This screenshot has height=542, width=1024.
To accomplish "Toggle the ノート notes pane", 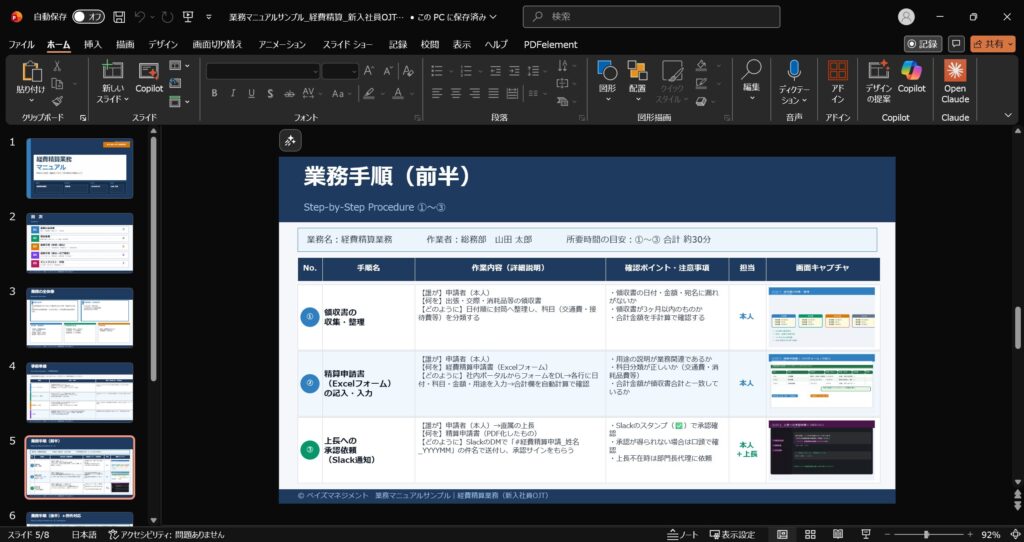I will coord(683,535).
